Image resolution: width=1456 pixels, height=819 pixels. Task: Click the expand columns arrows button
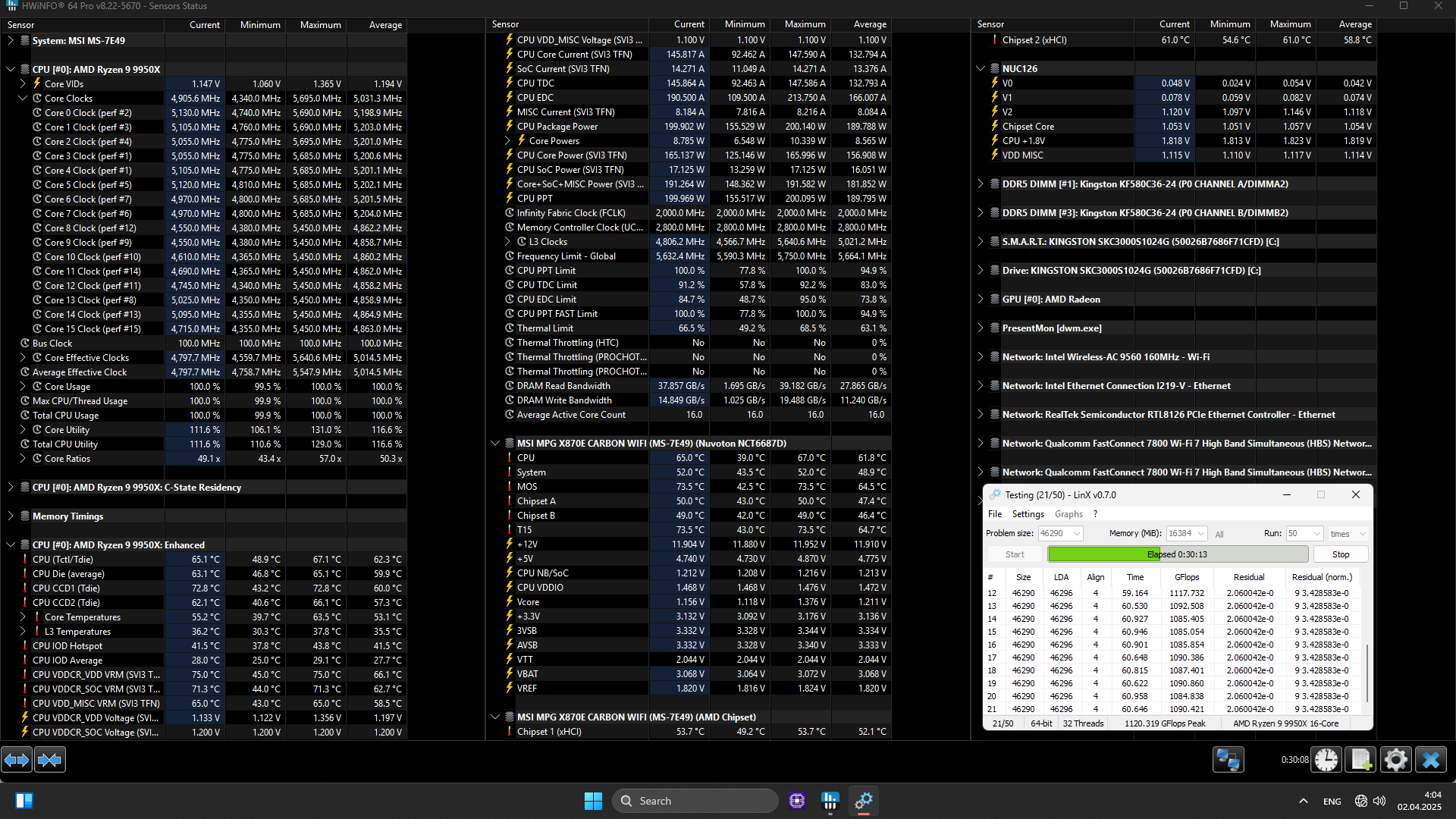click(17, 759)
